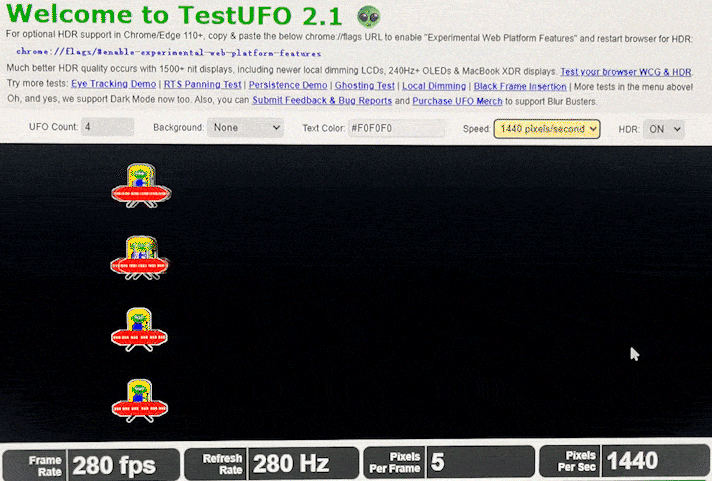This screenshot has height=481, width=712.
Task: Click the UFO Count input field
Action: click(108, 127)
